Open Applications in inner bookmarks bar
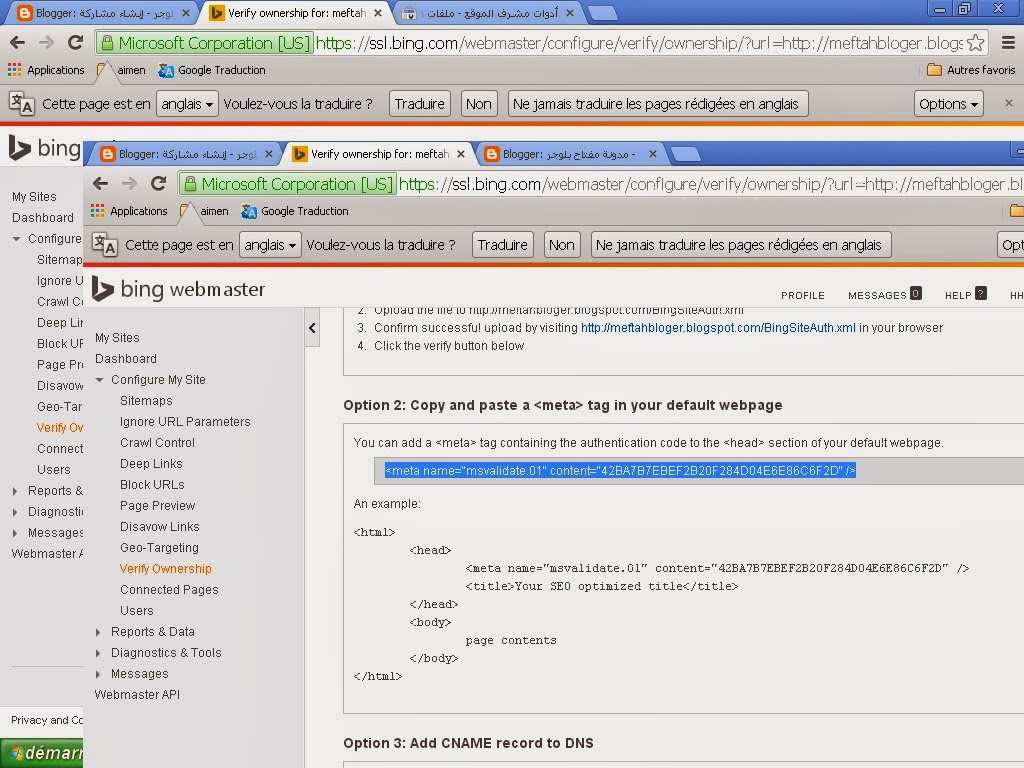 coord(129,211)
